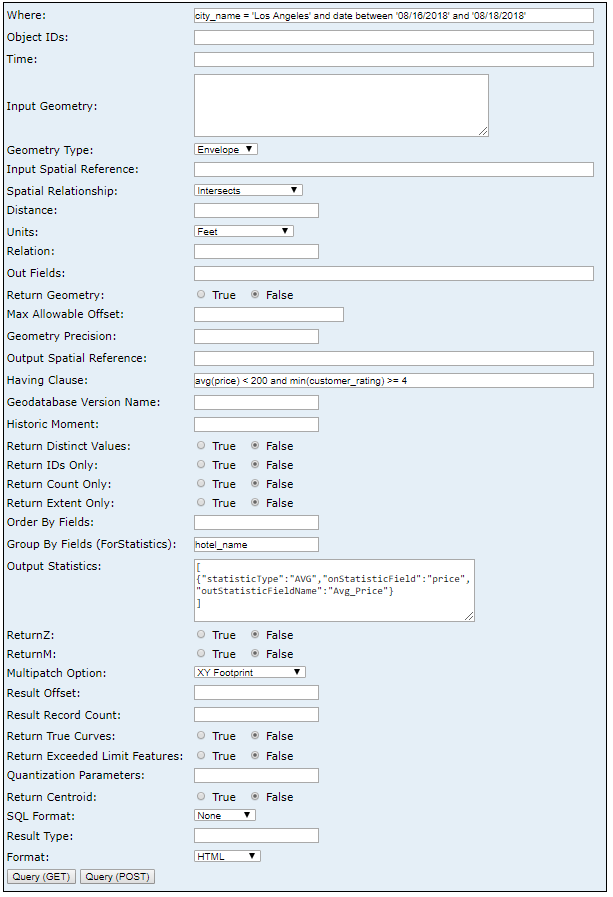The width and height of the screenshot is (613, 897).
Task: Set Return IDs Only to True
Action: point(201,464)
